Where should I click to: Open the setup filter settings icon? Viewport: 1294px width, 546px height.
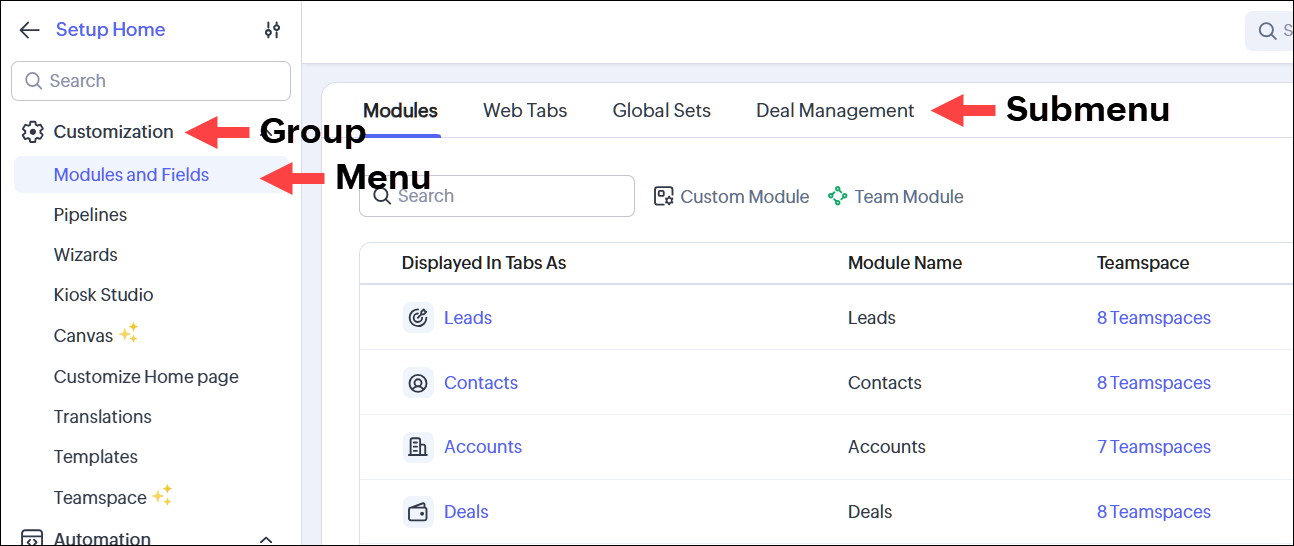click(x=272, y=30)
